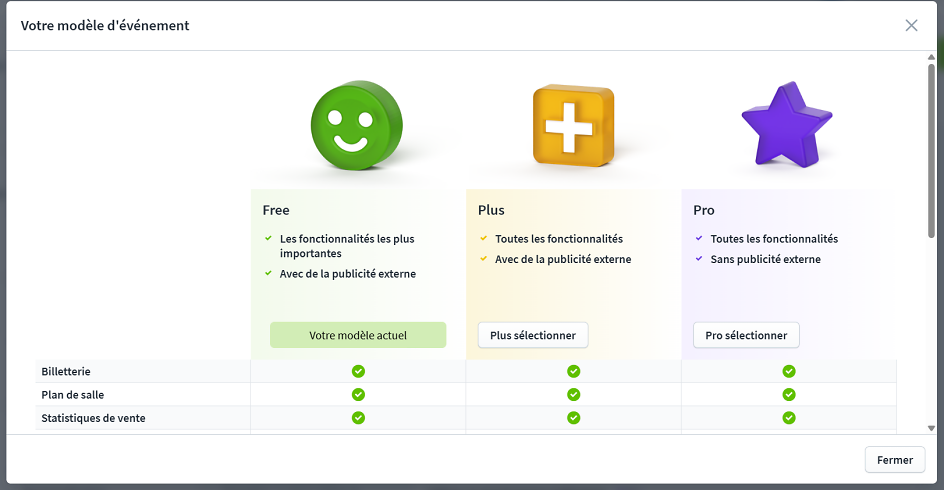Click the scrollbar up arrow
The image size is (944, 490).
[x=931, y=58]
